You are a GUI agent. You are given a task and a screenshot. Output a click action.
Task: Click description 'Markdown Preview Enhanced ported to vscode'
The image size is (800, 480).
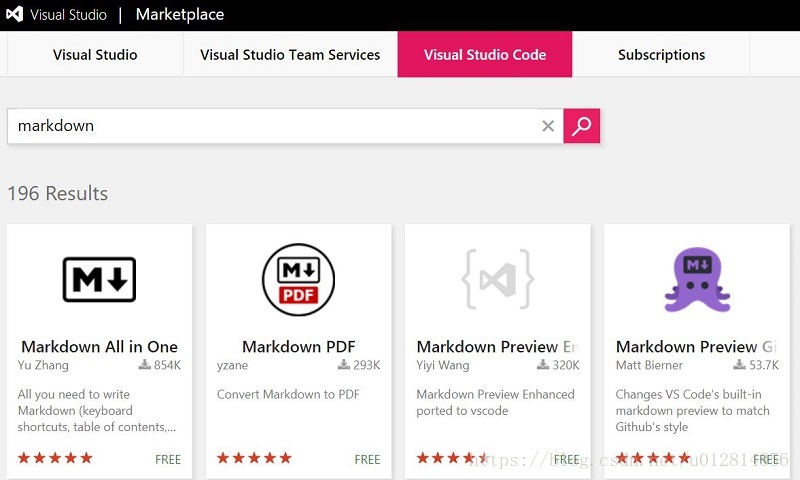[x=495, y=402]
